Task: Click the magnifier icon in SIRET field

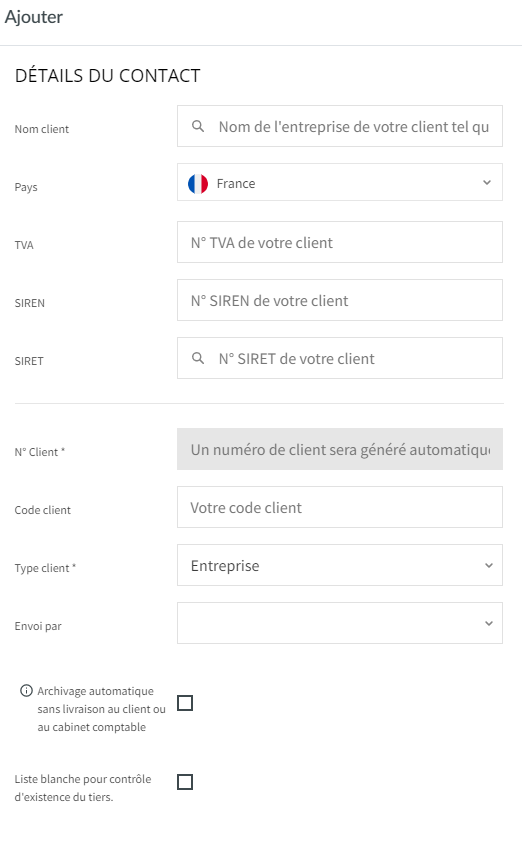Action: (x=198, y=358)
